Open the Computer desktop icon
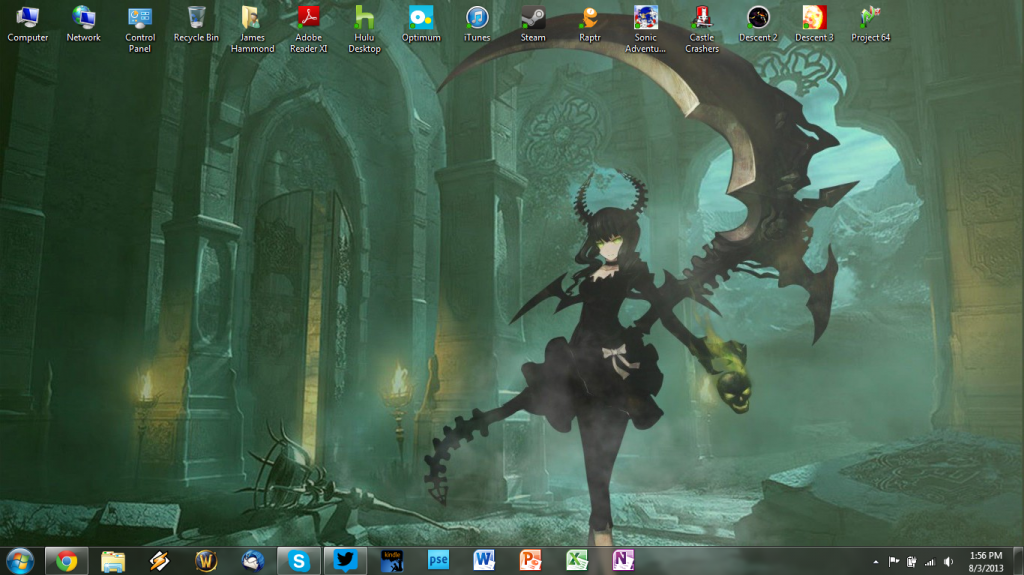This screenshot has height=575, width=1024. coord(27,24)
